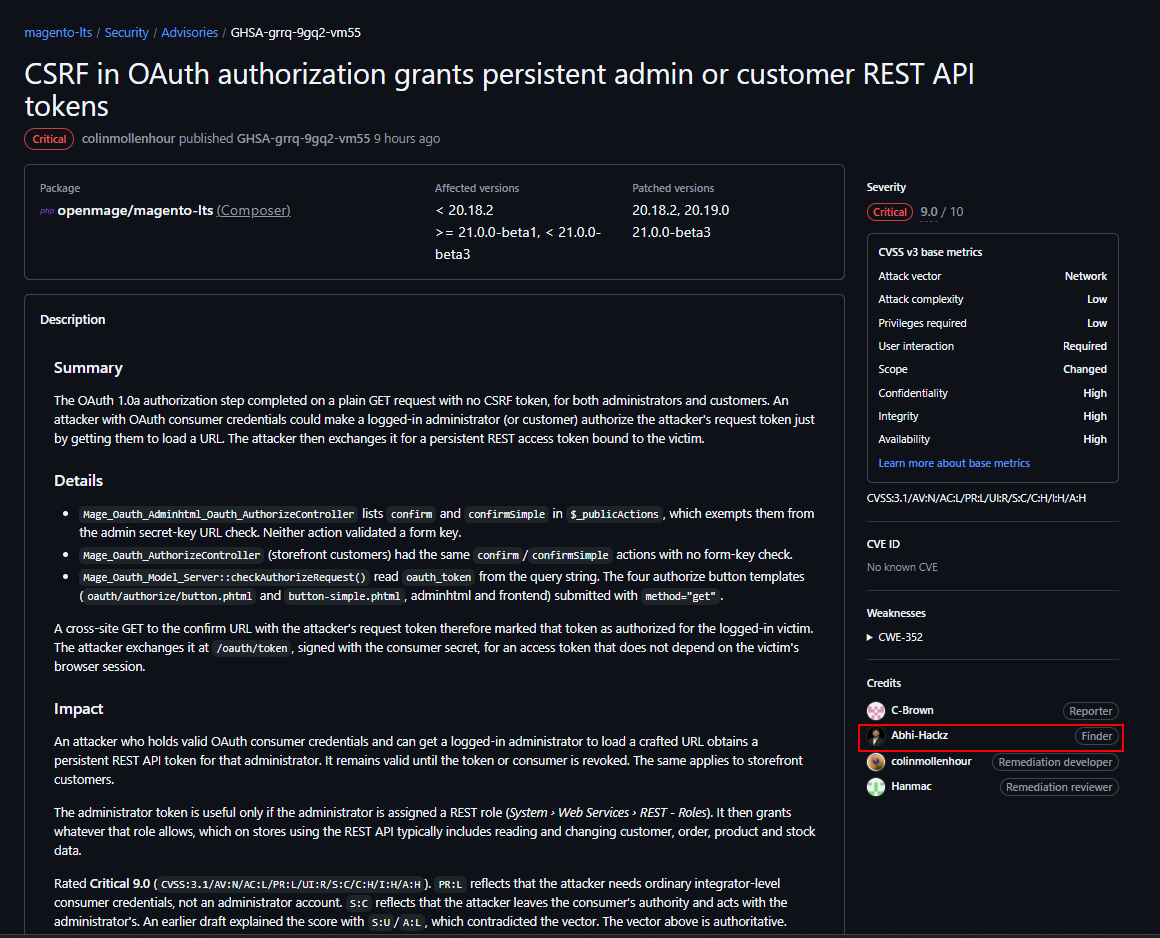Click the $_publicActions code snippet
1160x938 pixels.
tap(614, 514)
